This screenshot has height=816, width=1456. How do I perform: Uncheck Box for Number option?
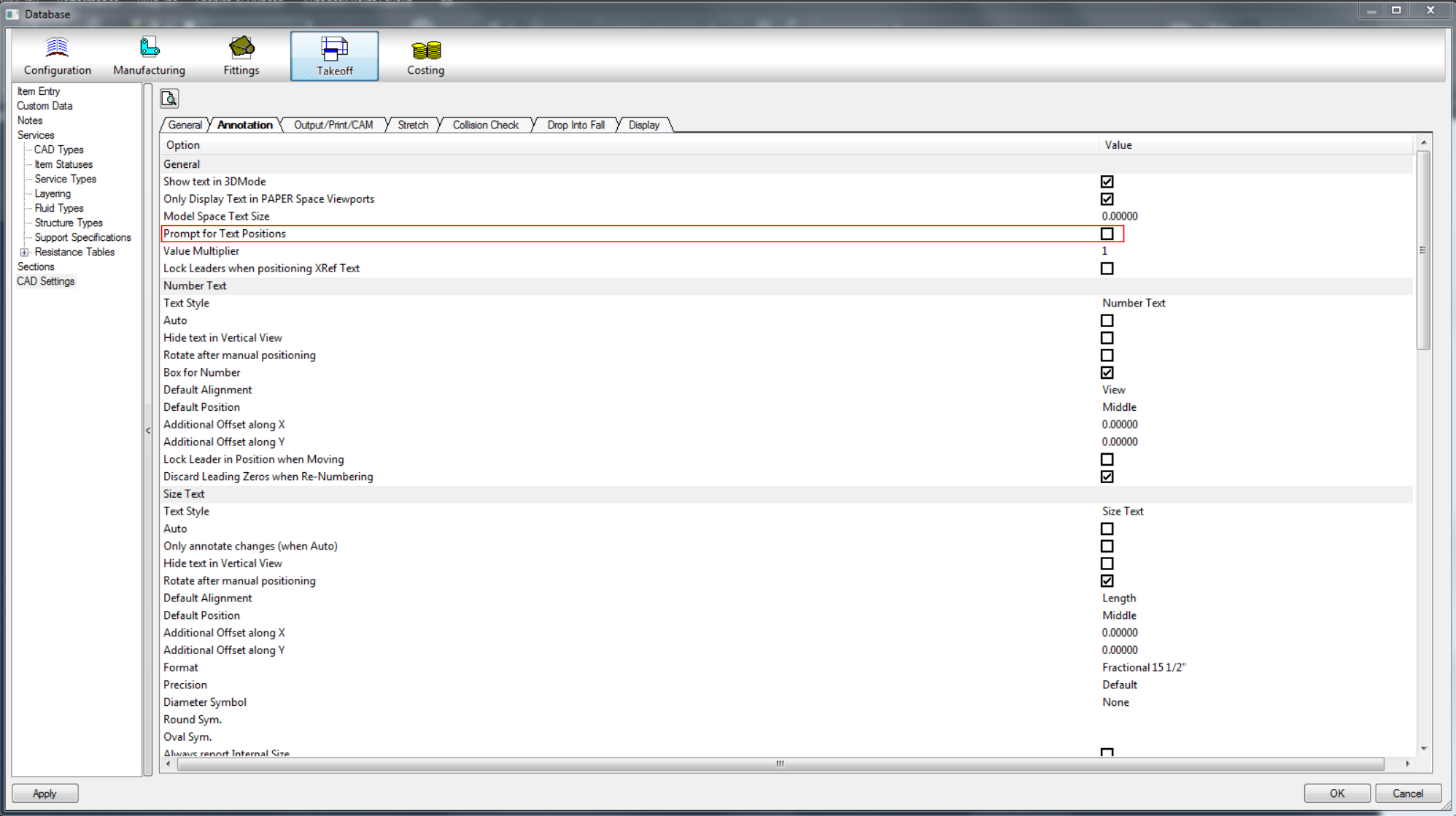[x=1107, y=372]
